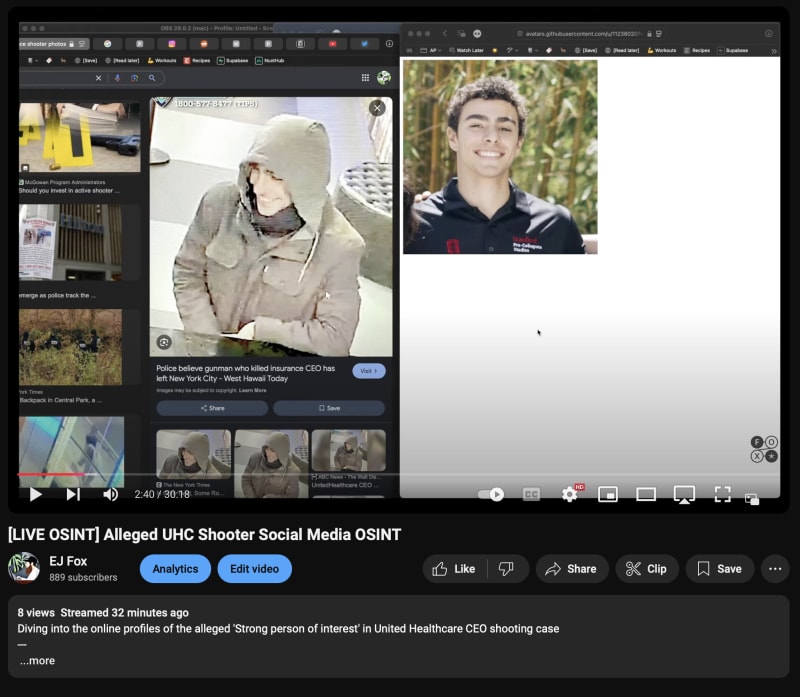Click the Instagram tab icon in the recorded browser
Screen dimensions: 800x697
[172, 44]
